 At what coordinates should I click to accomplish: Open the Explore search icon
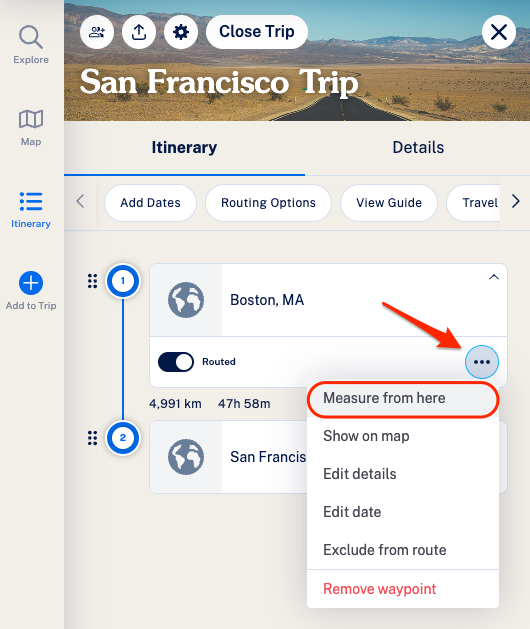[x=31, y=37]
